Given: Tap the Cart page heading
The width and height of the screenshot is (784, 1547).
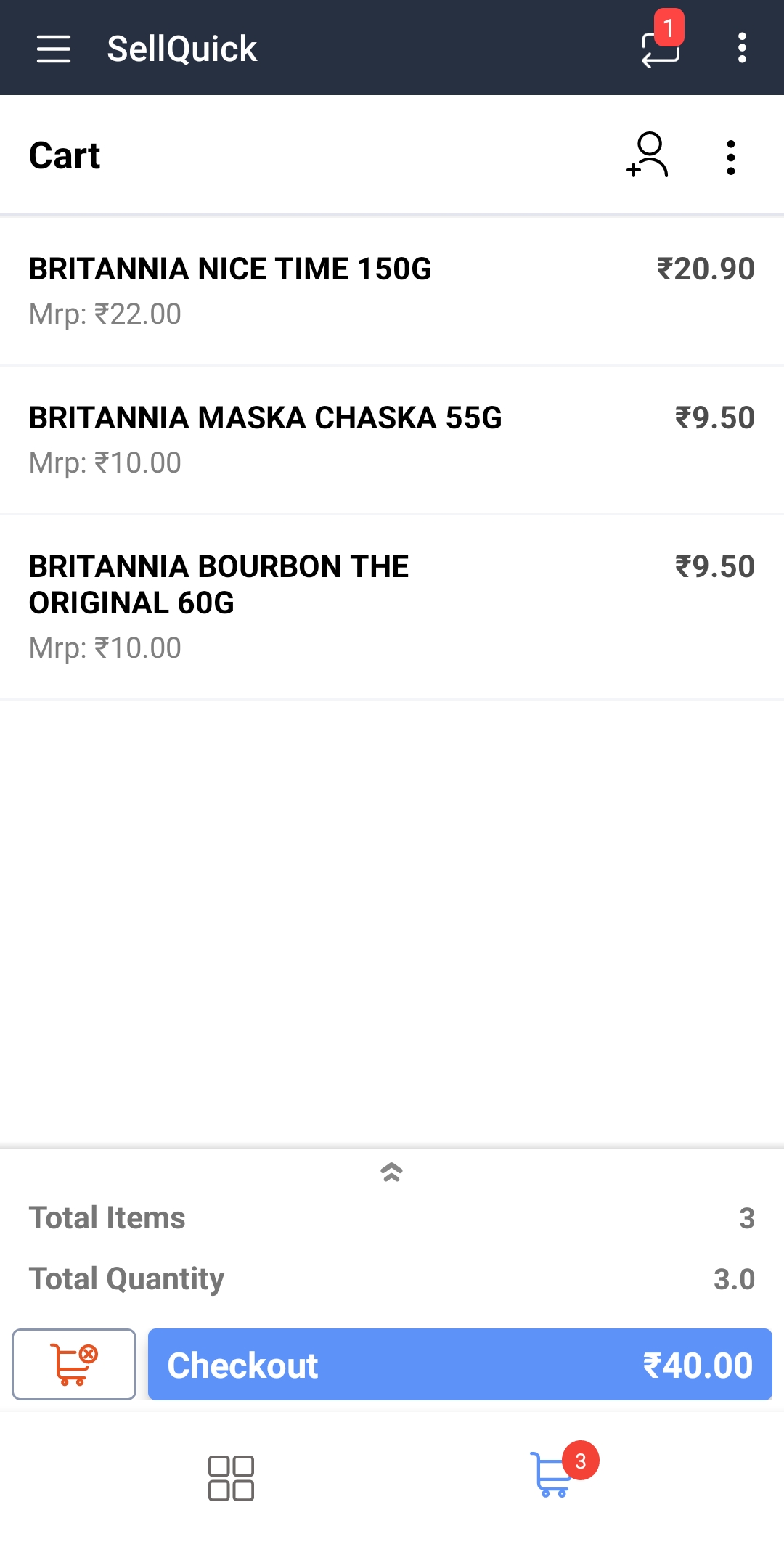Looking at the screenshot, I should click(x=65, y=156).
